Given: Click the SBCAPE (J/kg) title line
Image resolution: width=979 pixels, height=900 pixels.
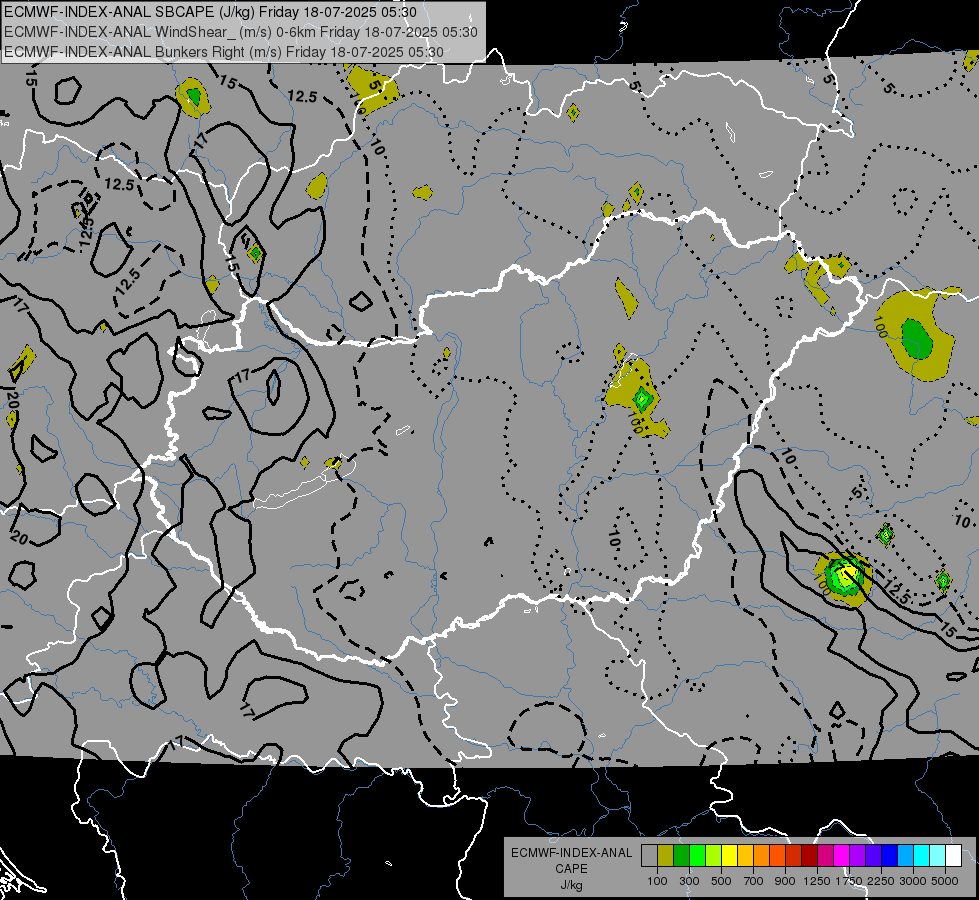Looking at the screenshot, I should (x=210, y=12).
